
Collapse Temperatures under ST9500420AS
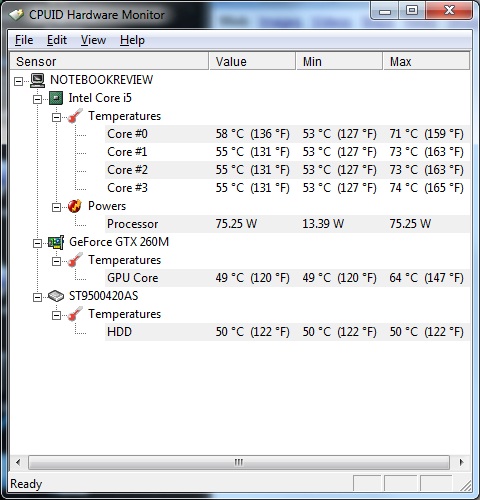click(x=57, y=315)
